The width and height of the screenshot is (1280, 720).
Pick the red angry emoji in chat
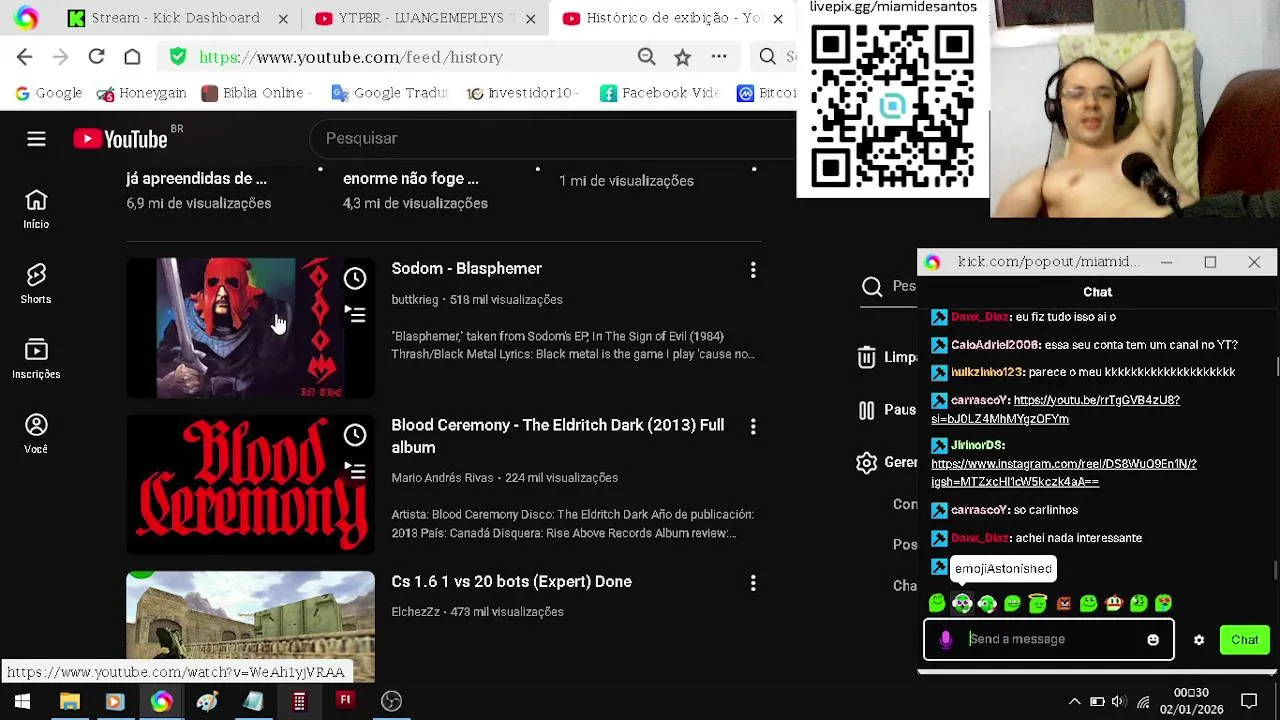pyautogui.click(x=1063, y=603)
